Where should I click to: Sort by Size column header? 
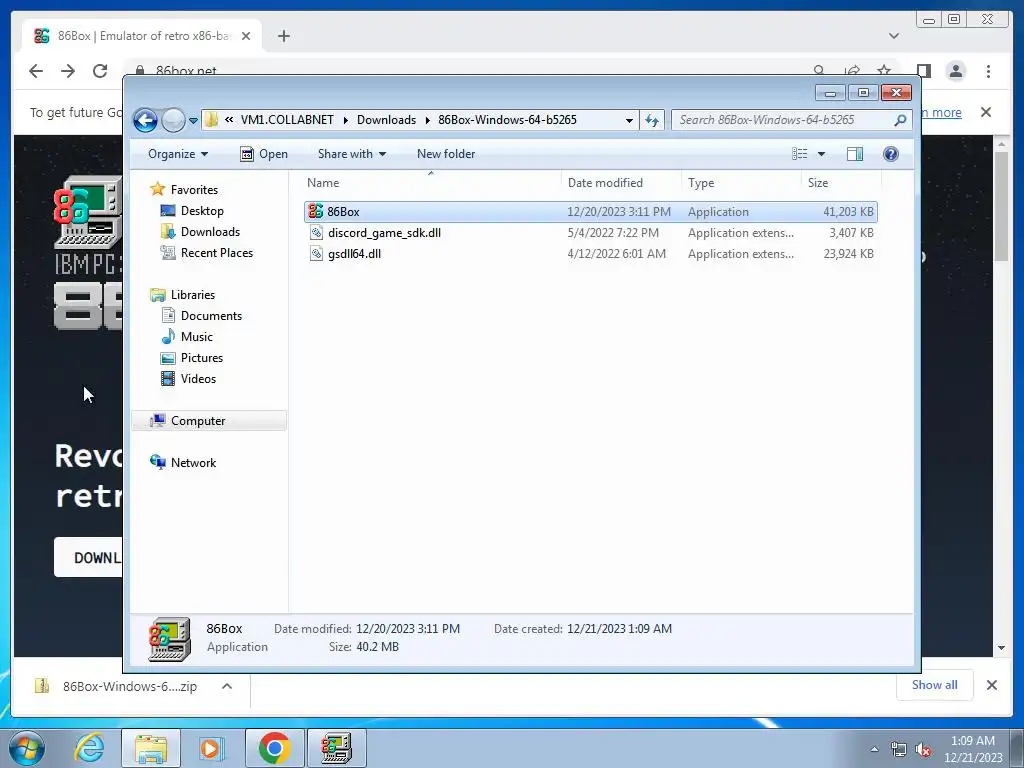click(841, 183)
